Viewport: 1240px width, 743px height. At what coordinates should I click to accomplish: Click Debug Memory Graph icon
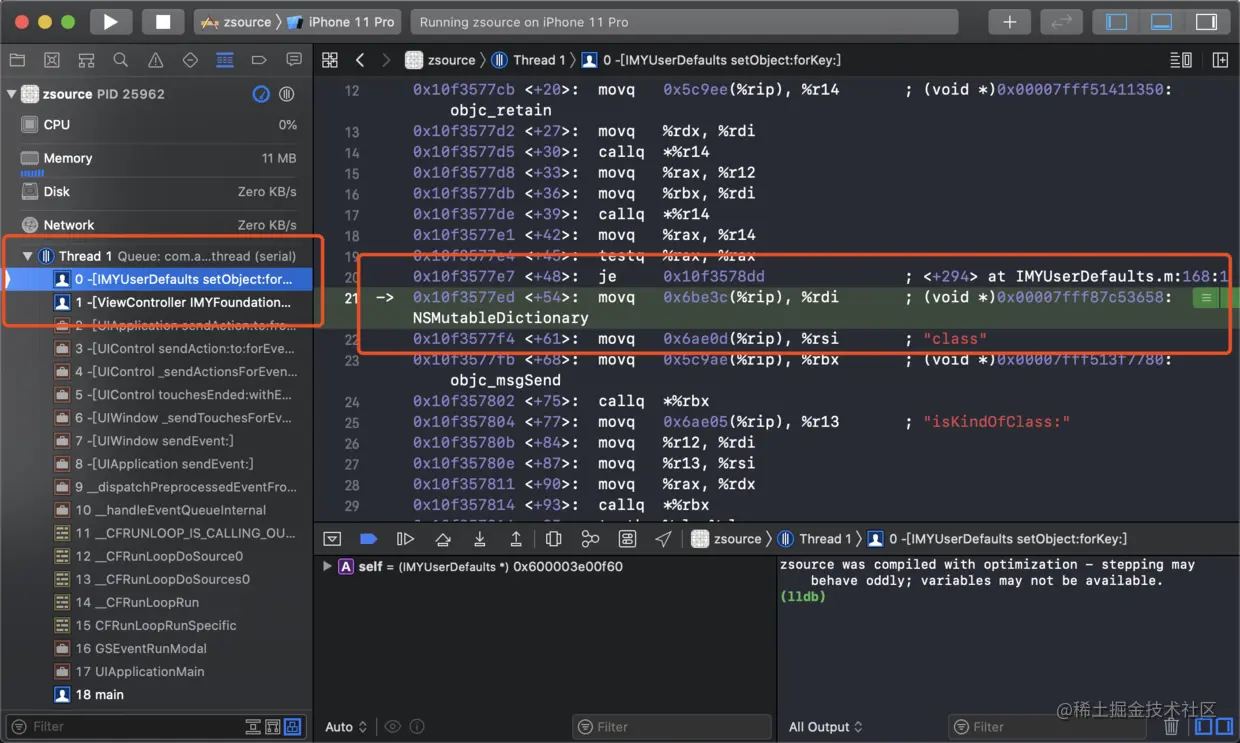point(590,539)
